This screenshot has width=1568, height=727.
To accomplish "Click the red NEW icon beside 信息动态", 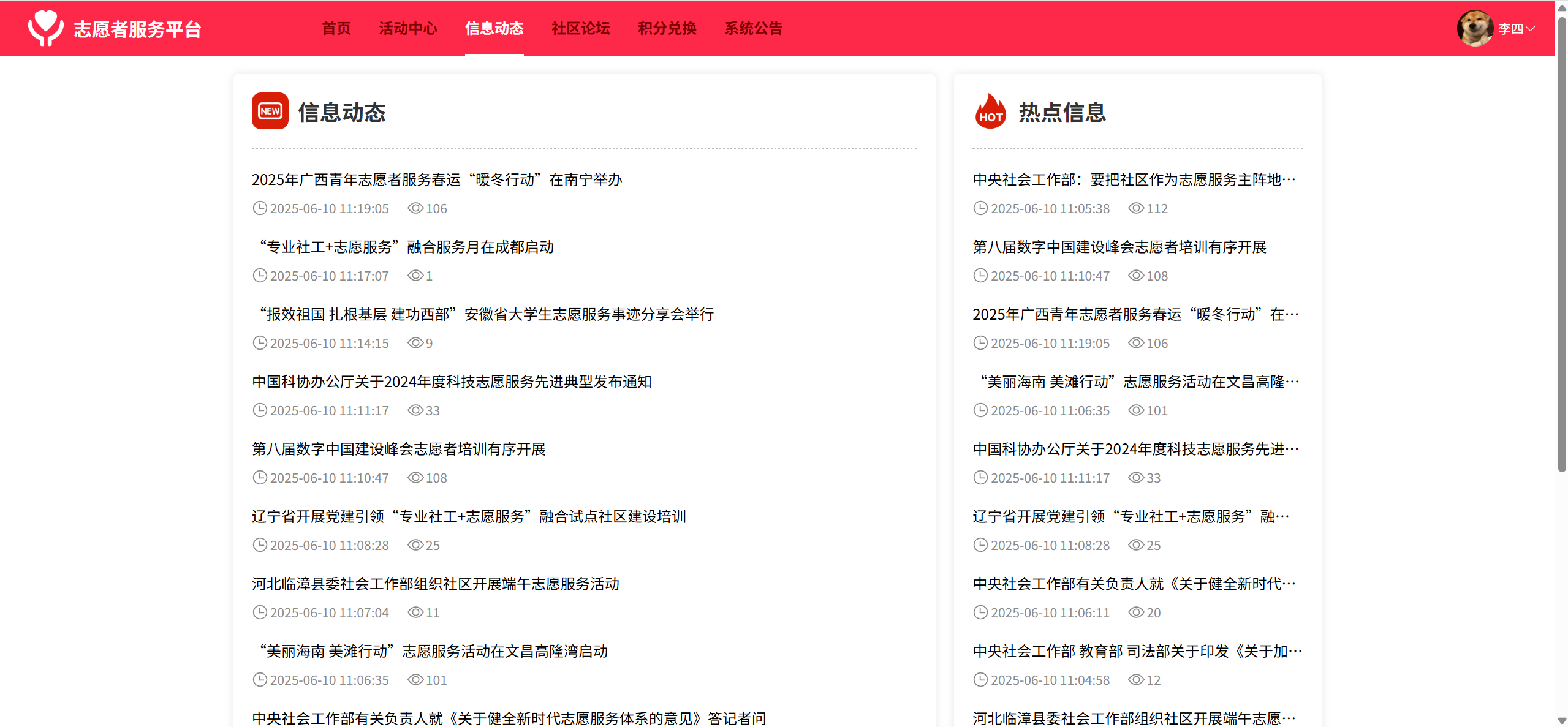I will click(x=270, y=111).
